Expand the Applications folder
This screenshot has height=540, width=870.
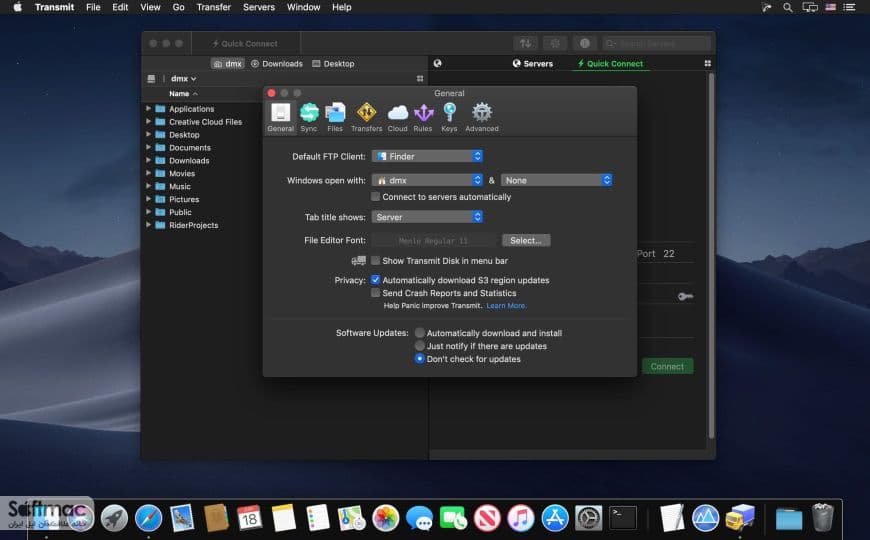[x=148, y=108]
